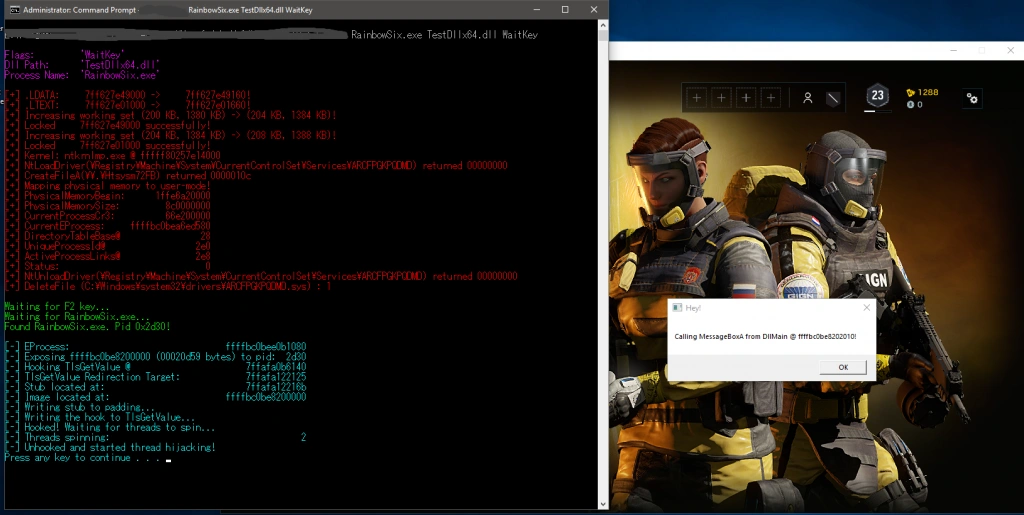The image size is (1024, 515).
Task: Open the Command Prompt system menu icon
Action: [10, 9]
